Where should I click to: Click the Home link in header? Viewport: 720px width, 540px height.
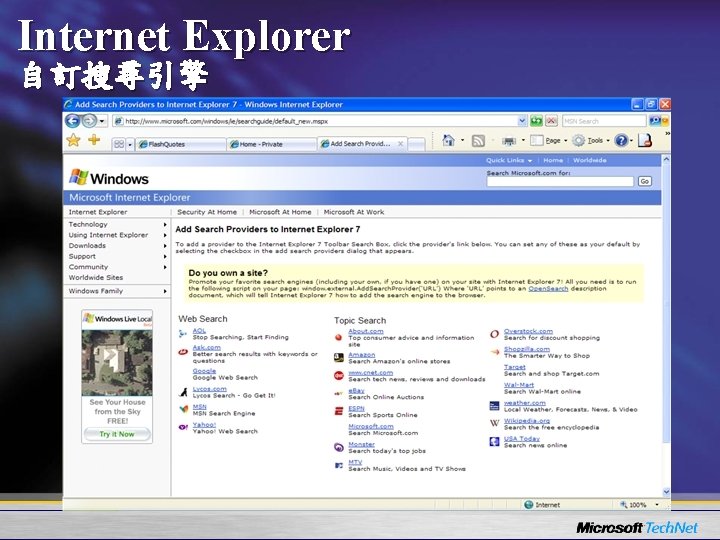(x=553, y=160)
